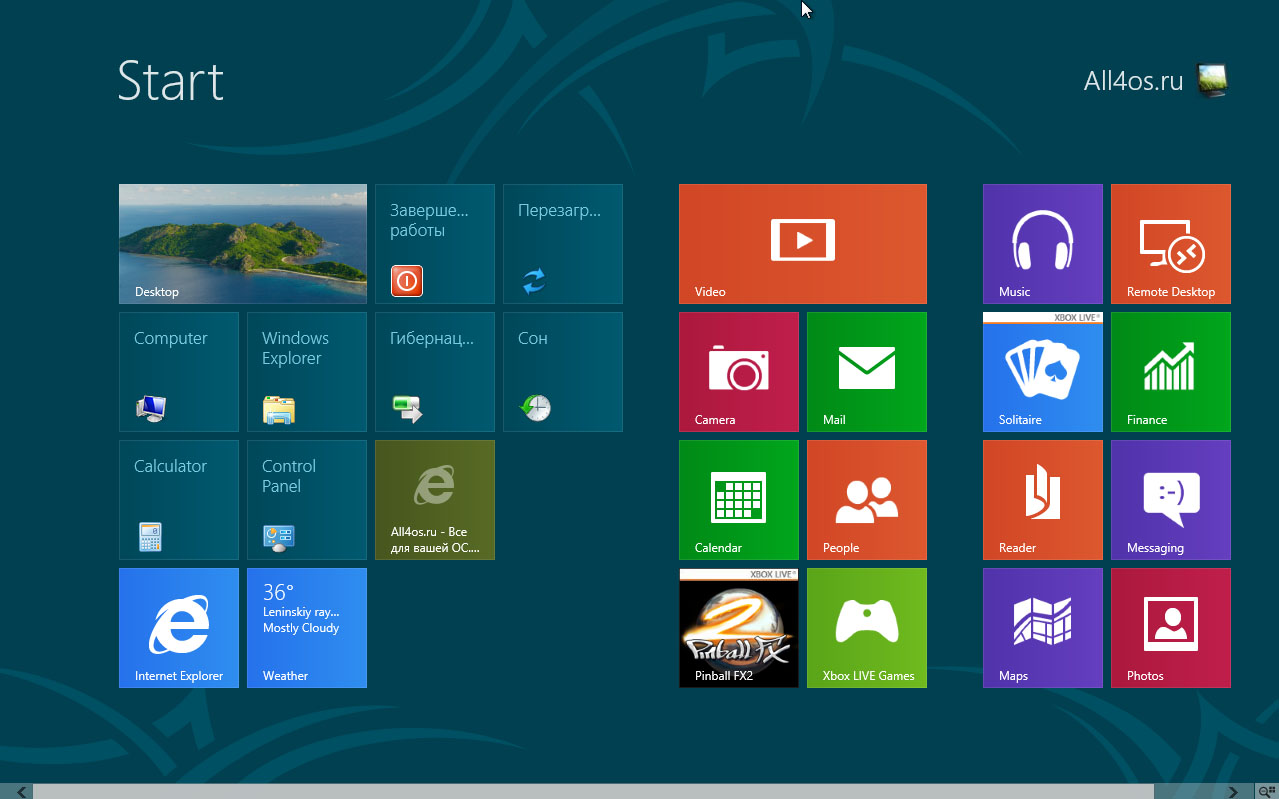Click the Завершение работы shutdown tile
The width and height of the screenshot is (1279, 799).
coord(435,244)
